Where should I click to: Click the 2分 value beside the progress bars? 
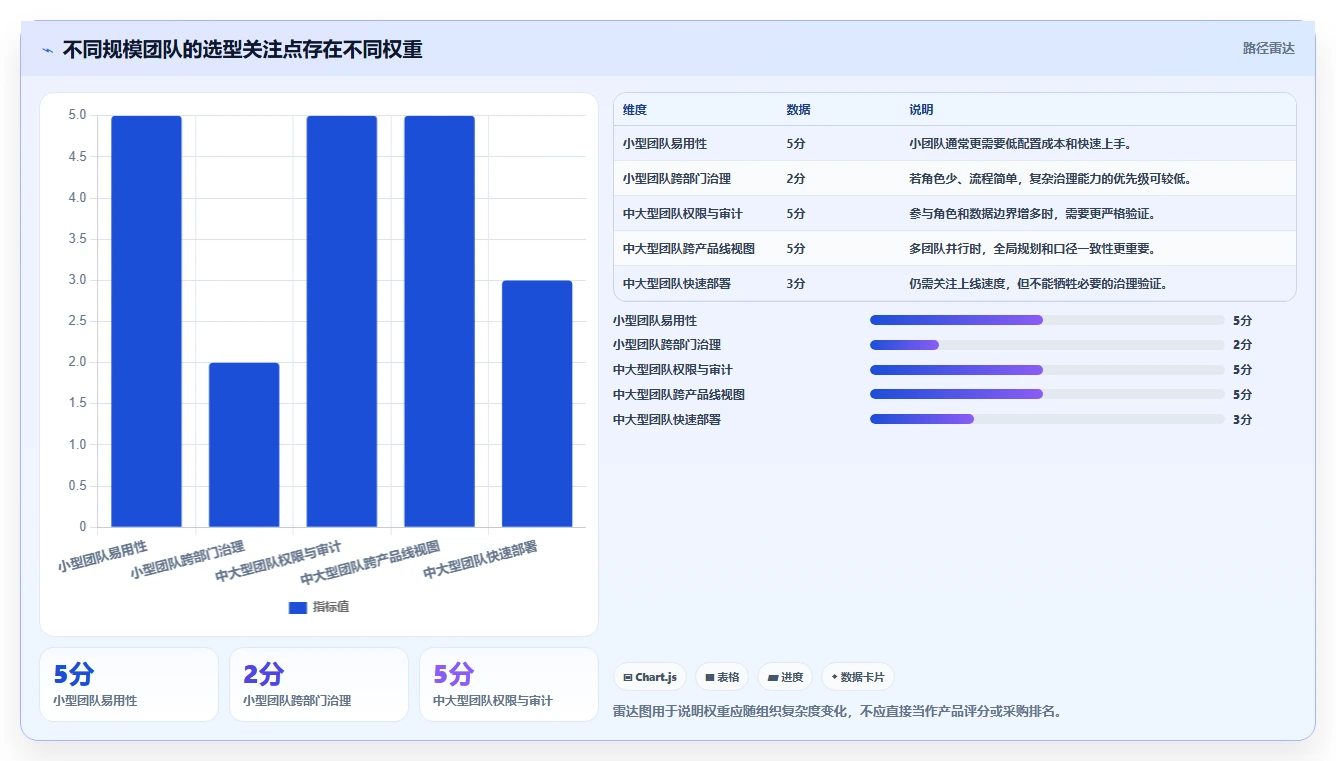(1243, 345)
